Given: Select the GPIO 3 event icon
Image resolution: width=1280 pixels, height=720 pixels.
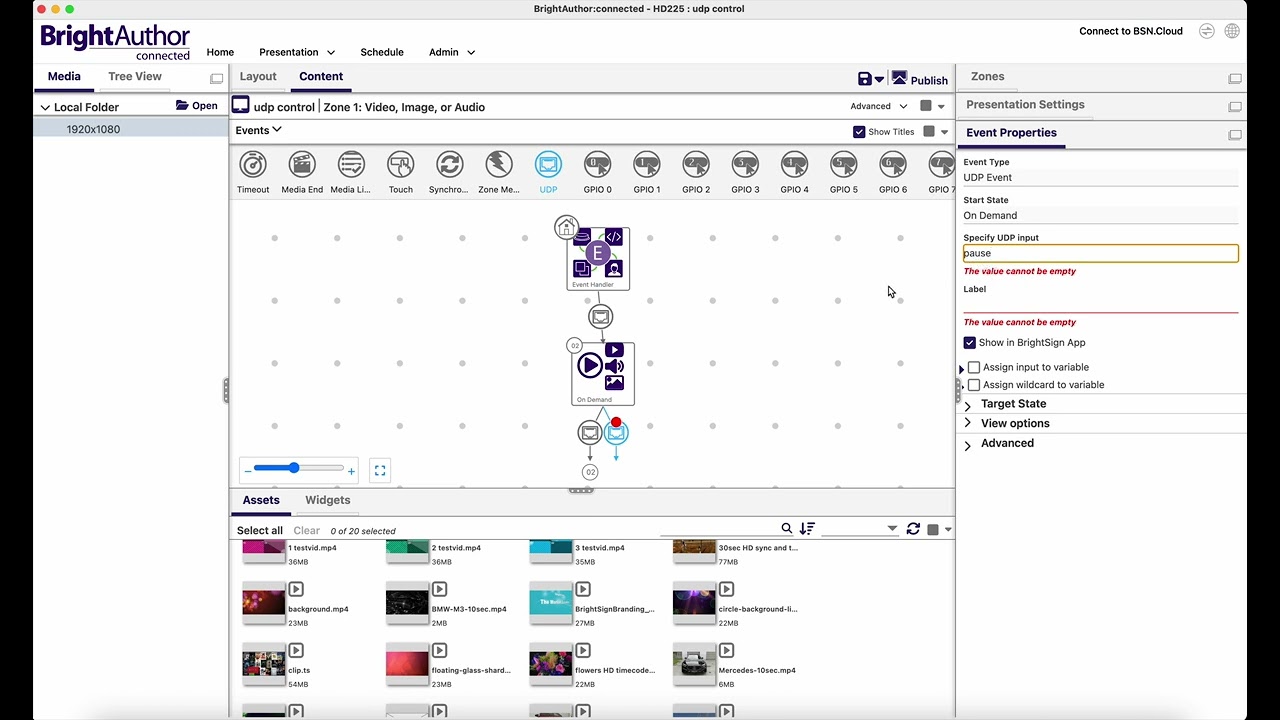Looking at the screenshot, I should (745, 165).
